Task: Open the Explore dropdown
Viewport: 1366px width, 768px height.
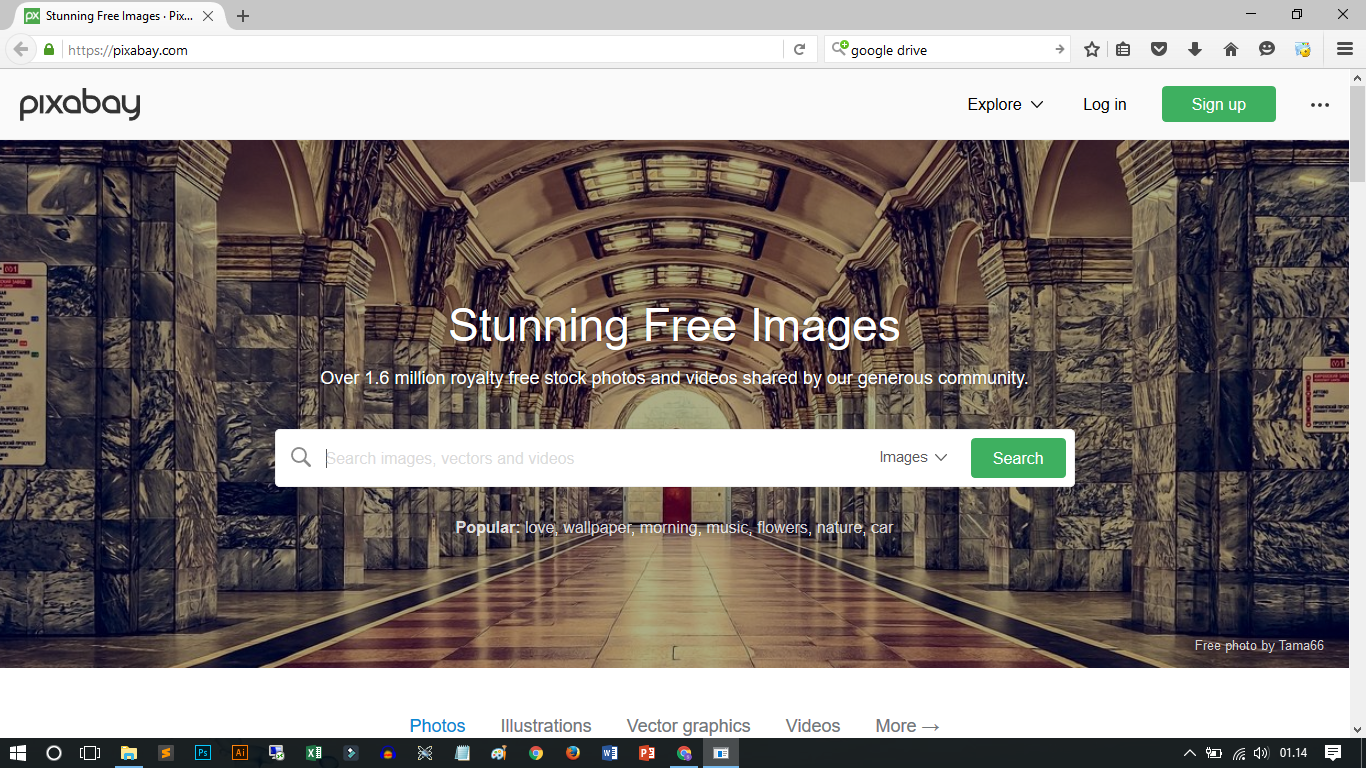Action: (1005, 104)
